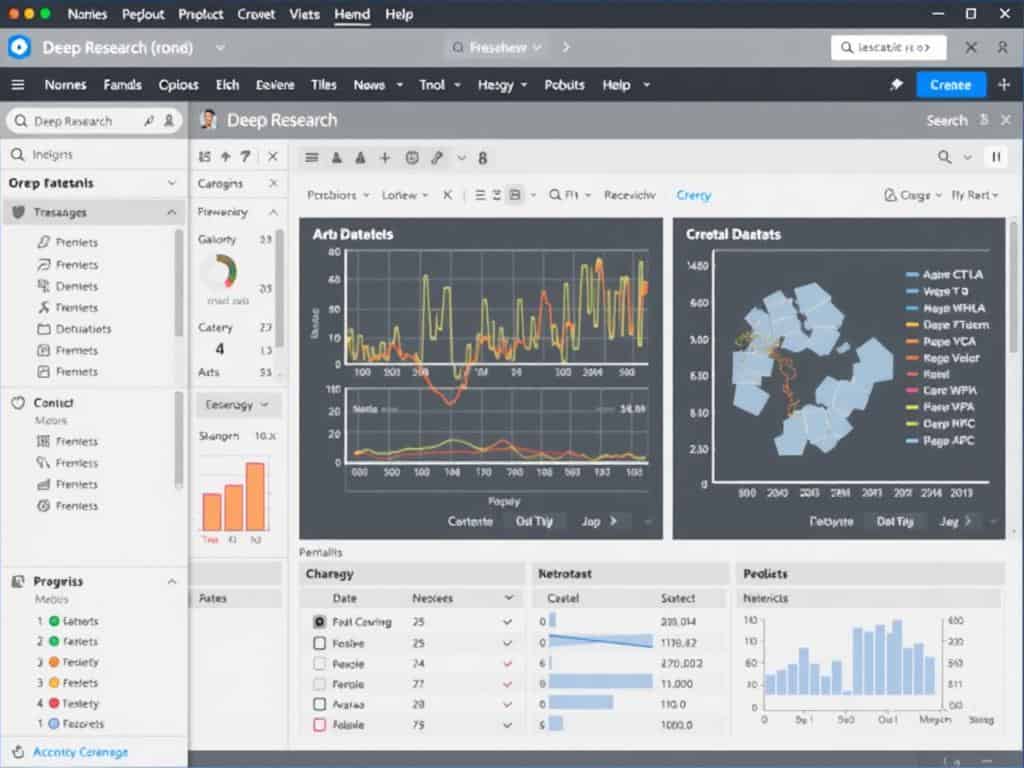
Task: Select the Dehuatiots tree item
Action: coord(83,328)
